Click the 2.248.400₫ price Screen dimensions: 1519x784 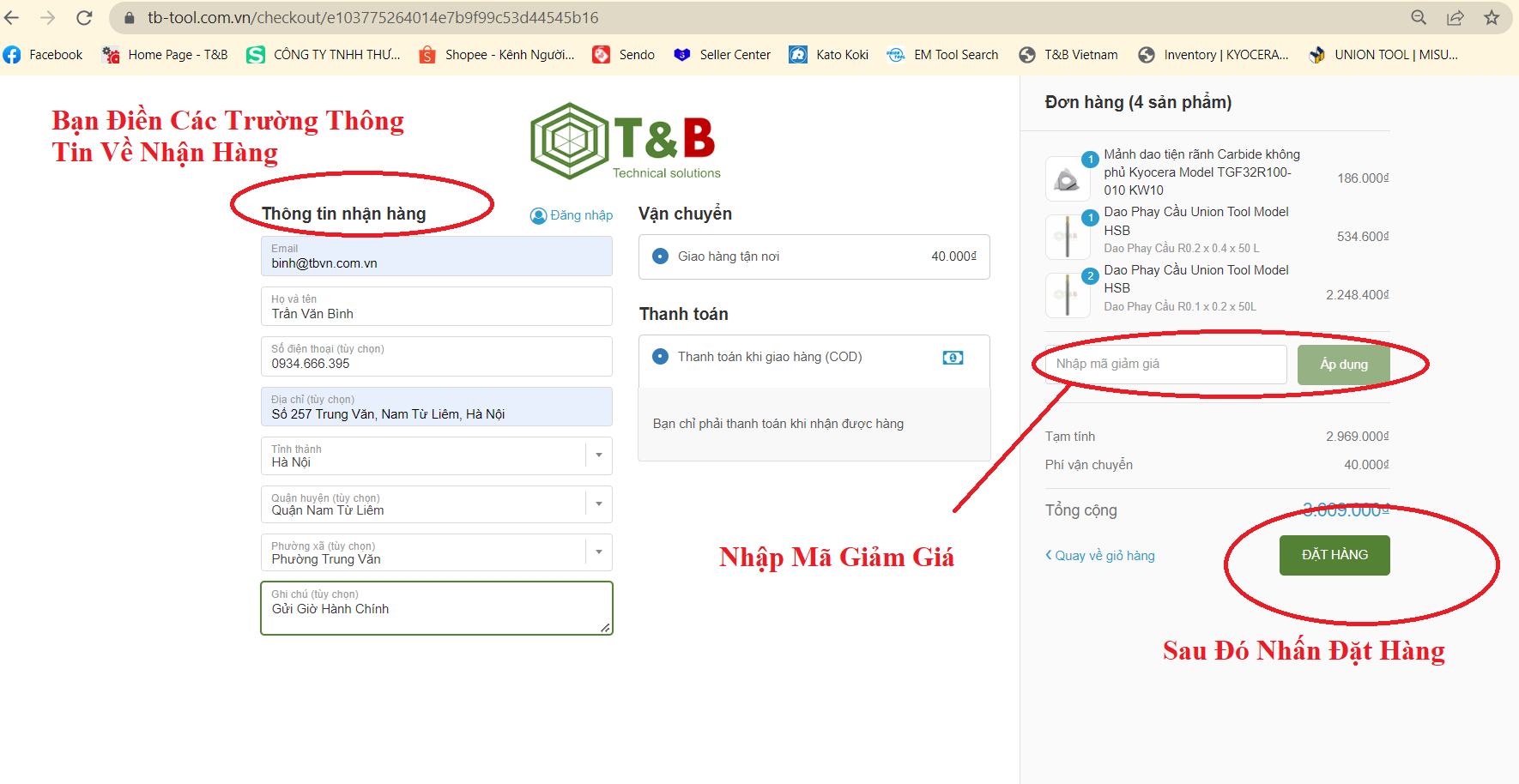[x=1358, y=295]
